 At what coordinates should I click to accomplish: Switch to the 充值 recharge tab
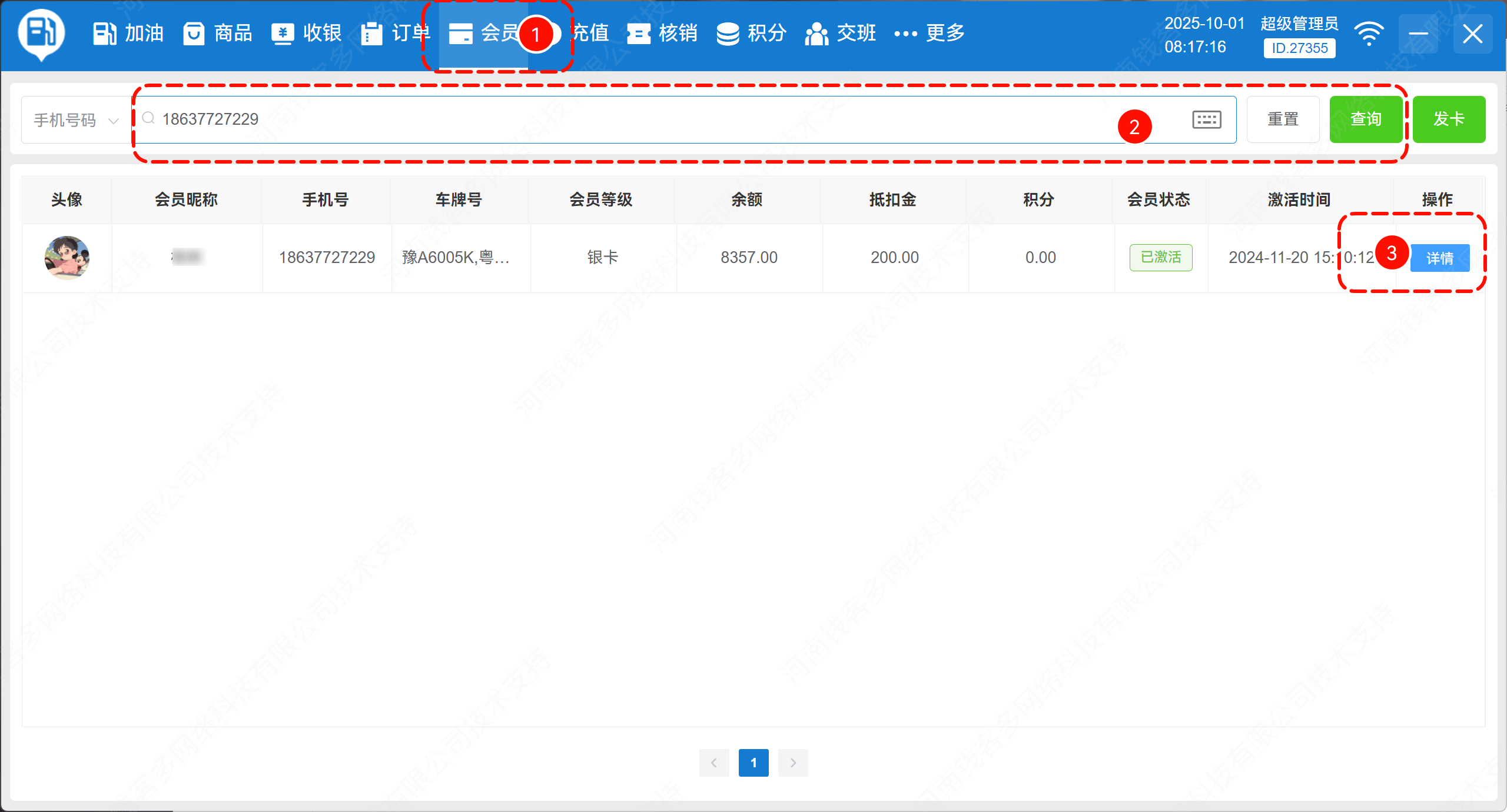tap(590, 34)
